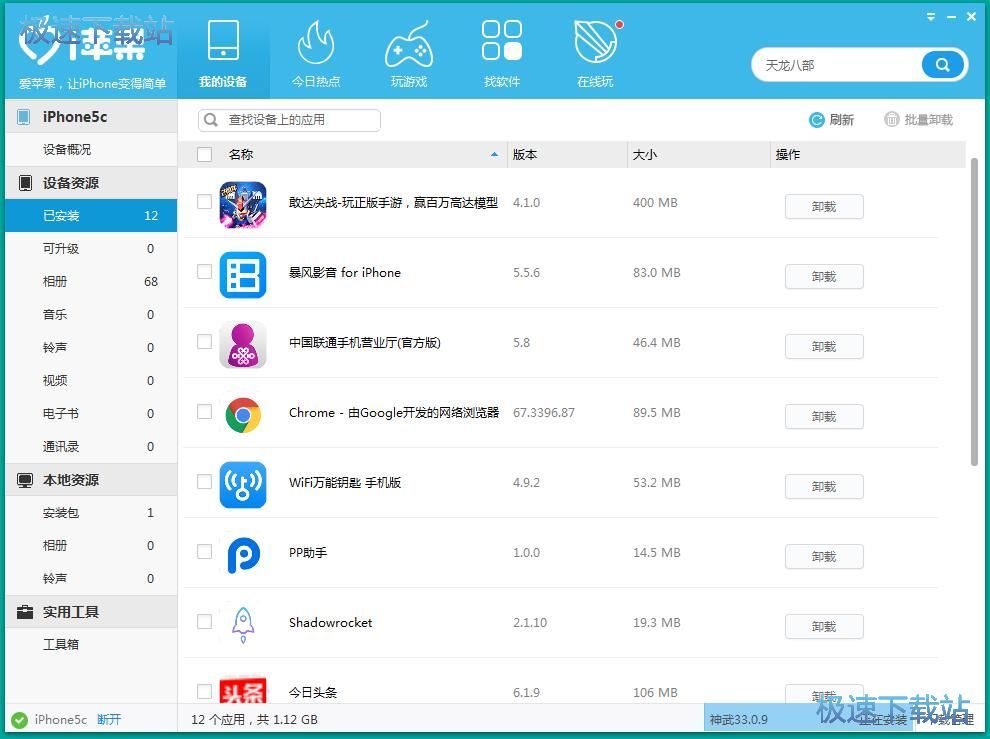Open 音乐 in the sidebar
Screen dimensions: 990x739
coord(91,315)
